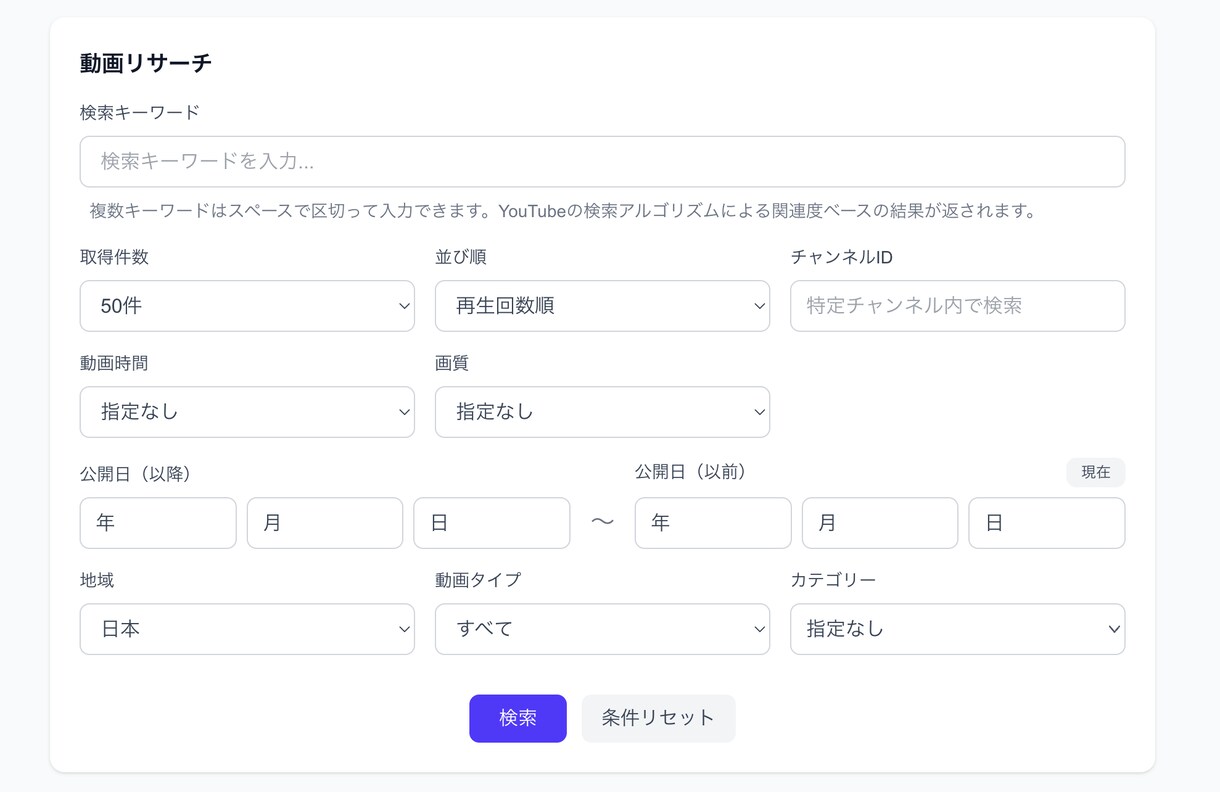Viewport: 1220px width, 792px height.
Task: Click the 動画時間 label
Action: 114,363
